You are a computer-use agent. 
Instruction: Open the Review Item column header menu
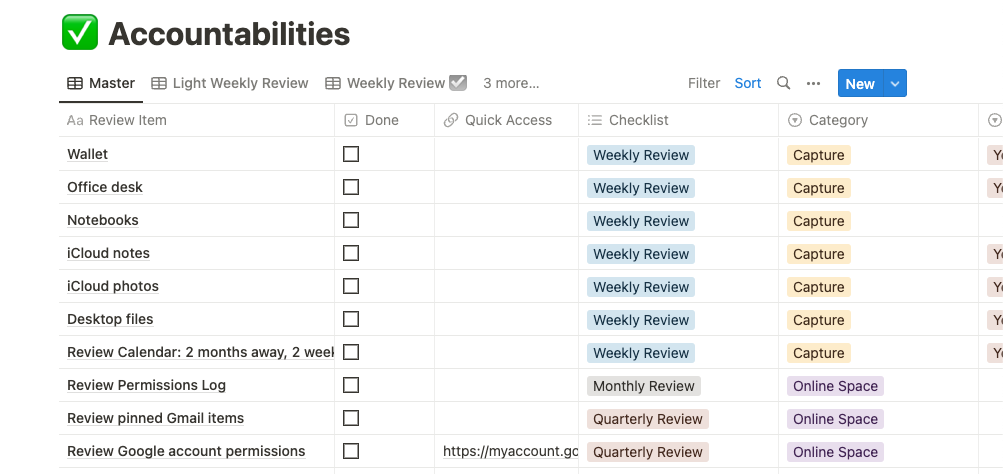(117, 120)
